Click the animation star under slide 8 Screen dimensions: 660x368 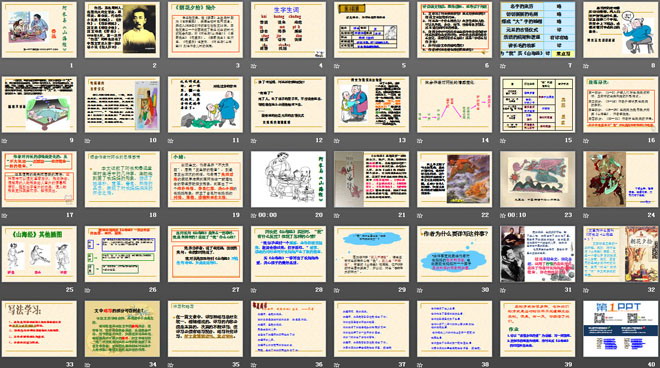point(586,66)
